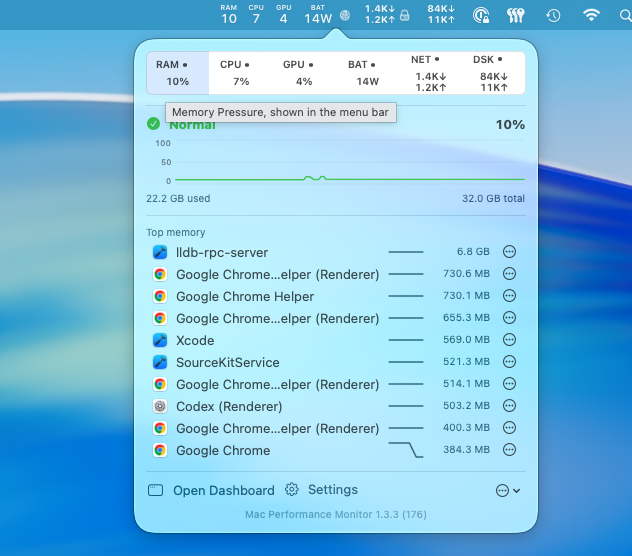
Task: Open more options for 384.3 MB Google Chrome
Action: point(509,450)
